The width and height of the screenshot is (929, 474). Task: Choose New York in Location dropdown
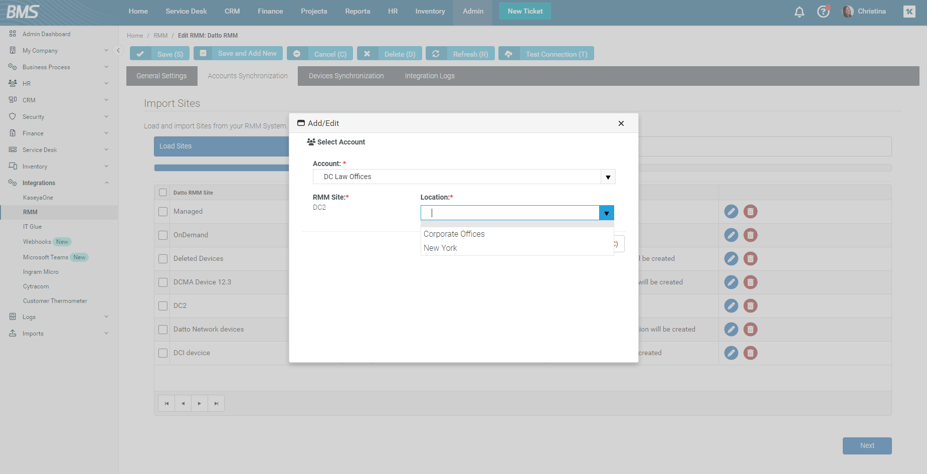440,248
